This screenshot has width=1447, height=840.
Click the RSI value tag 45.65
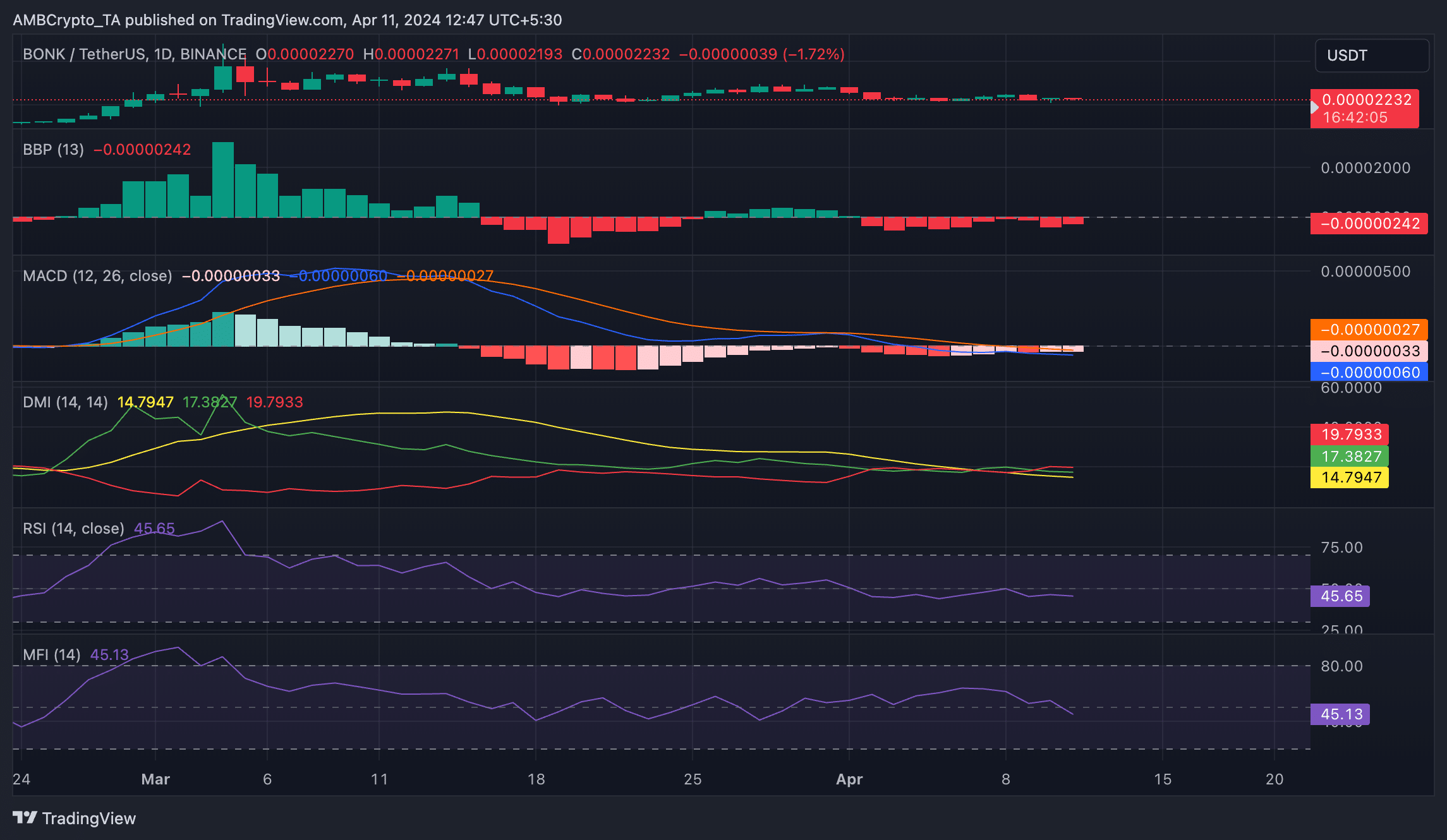[x=1340, y=596]
